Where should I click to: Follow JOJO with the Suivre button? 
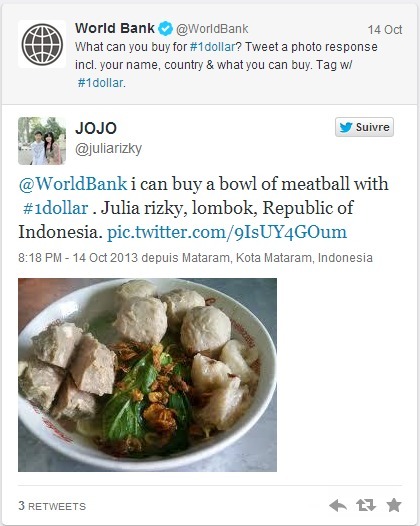tap(364, 127)
